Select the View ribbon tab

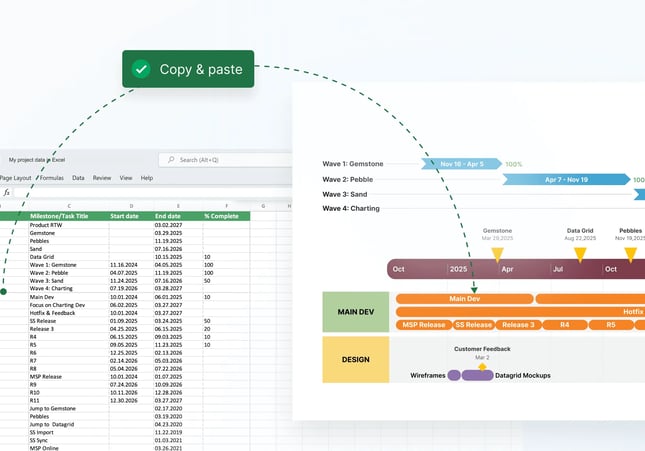click(126, 178)
